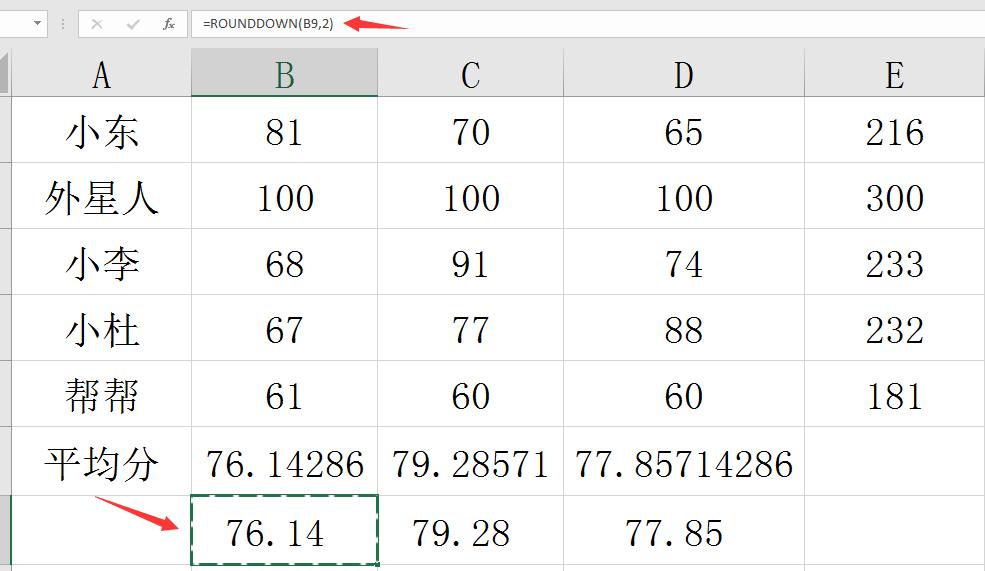Image resolution: width=985 pixels, height=571 pixels.
Task: Select the cell with value 74
Action: [x=683, y=262]
